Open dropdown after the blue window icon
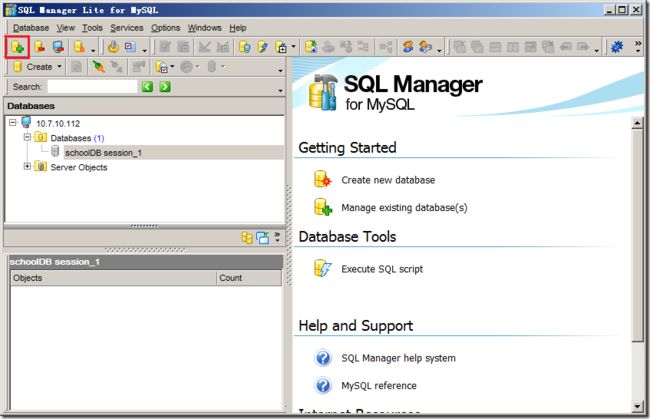 (144, 50)
